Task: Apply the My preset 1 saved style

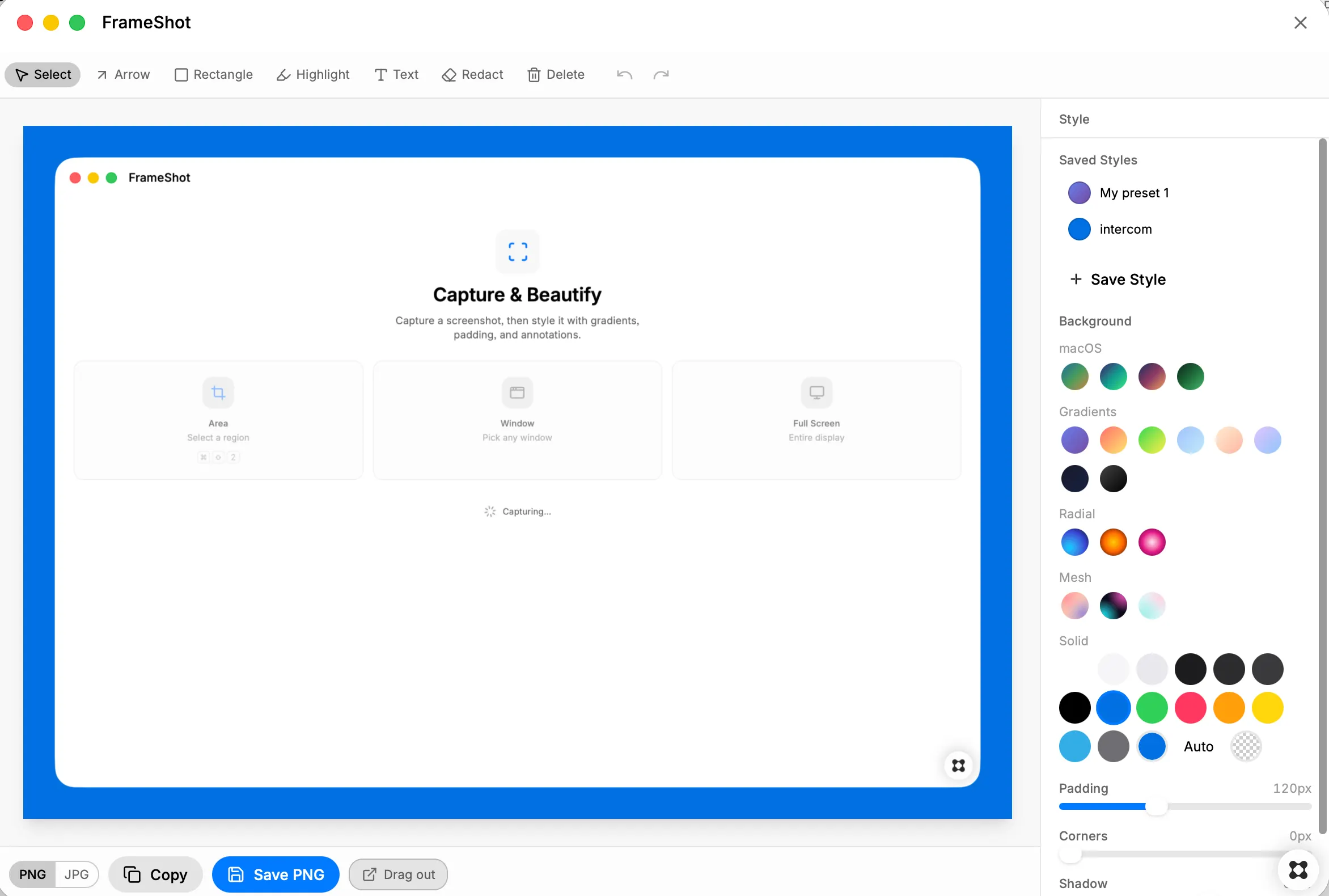Action: [1119, 193]
